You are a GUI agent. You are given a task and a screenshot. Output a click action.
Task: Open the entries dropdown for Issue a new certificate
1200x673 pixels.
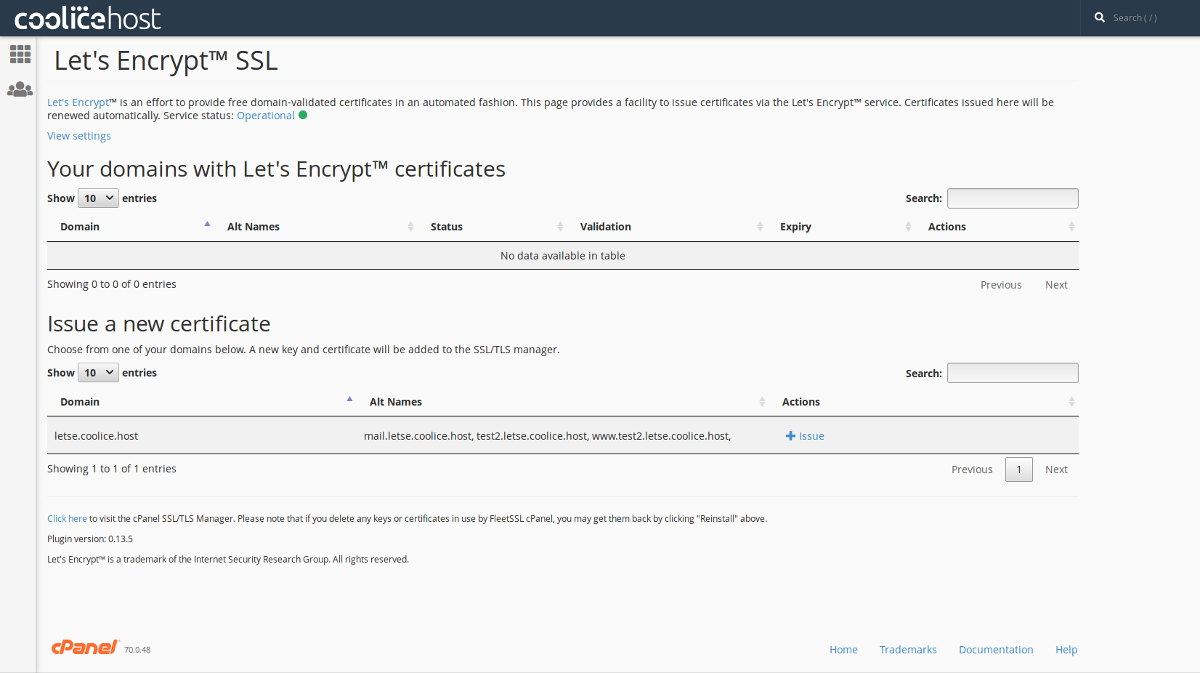(98, 373)
